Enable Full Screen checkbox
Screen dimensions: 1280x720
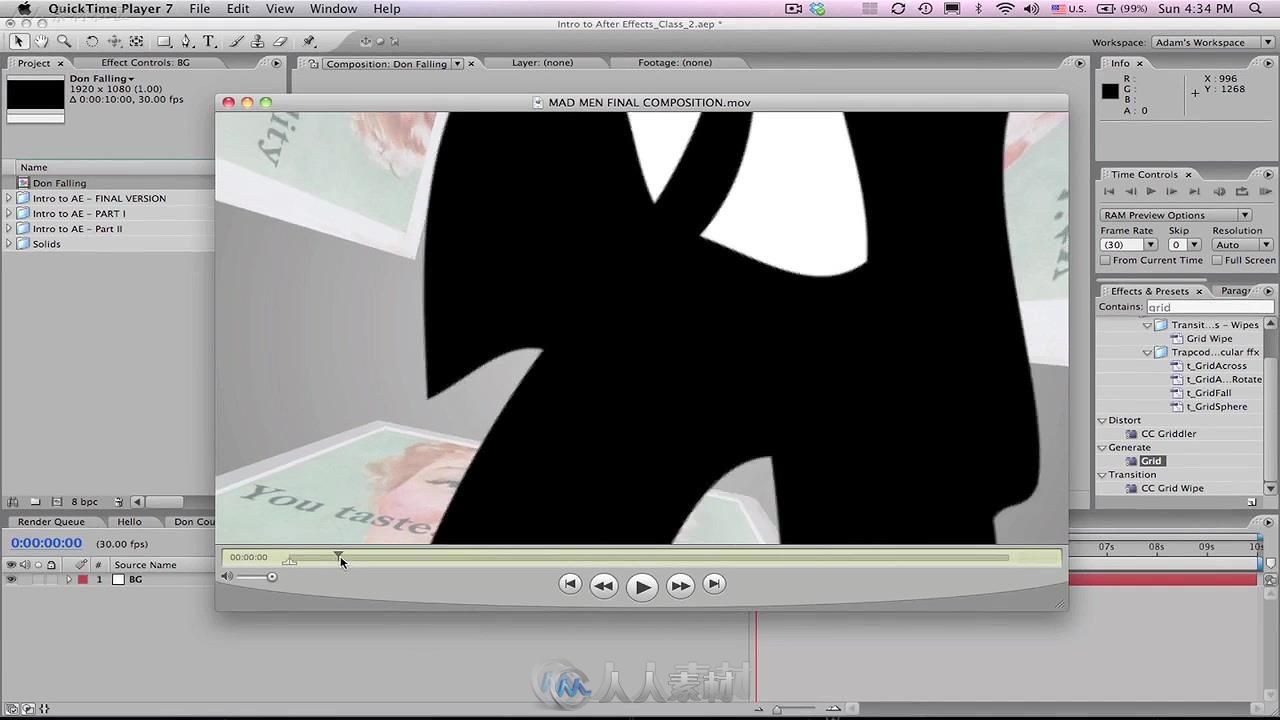pyautogui.click(x=1217, y=260)
